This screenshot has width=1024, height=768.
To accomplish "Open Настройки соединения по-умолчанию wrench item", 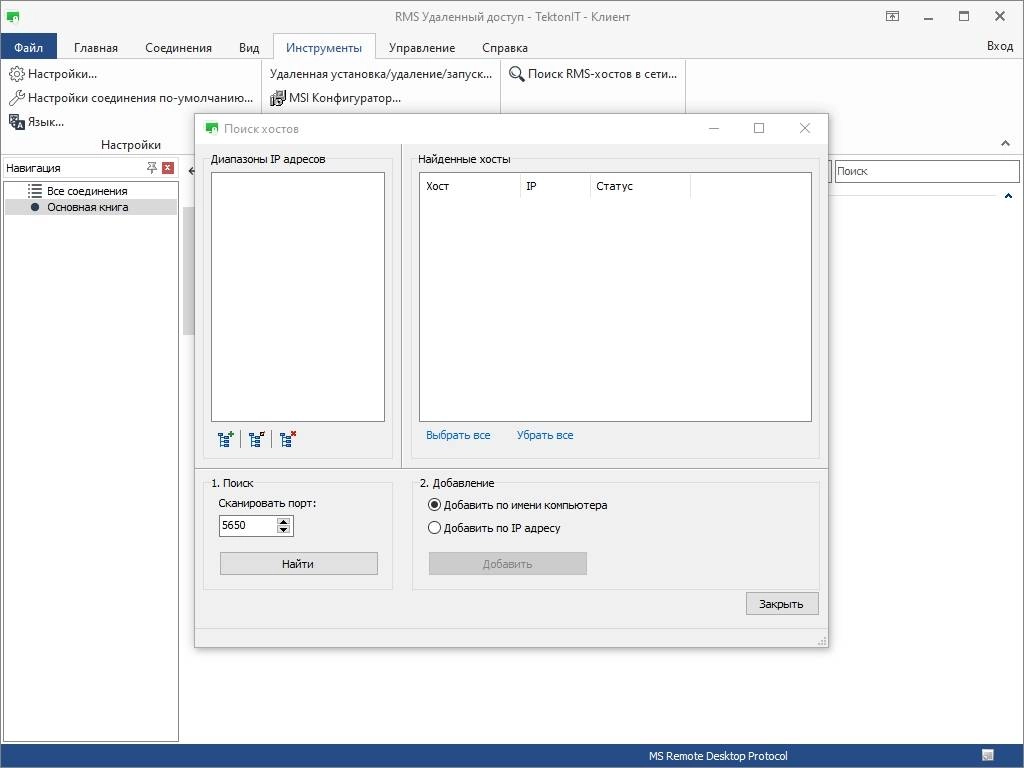I will (x=131, y=98).
